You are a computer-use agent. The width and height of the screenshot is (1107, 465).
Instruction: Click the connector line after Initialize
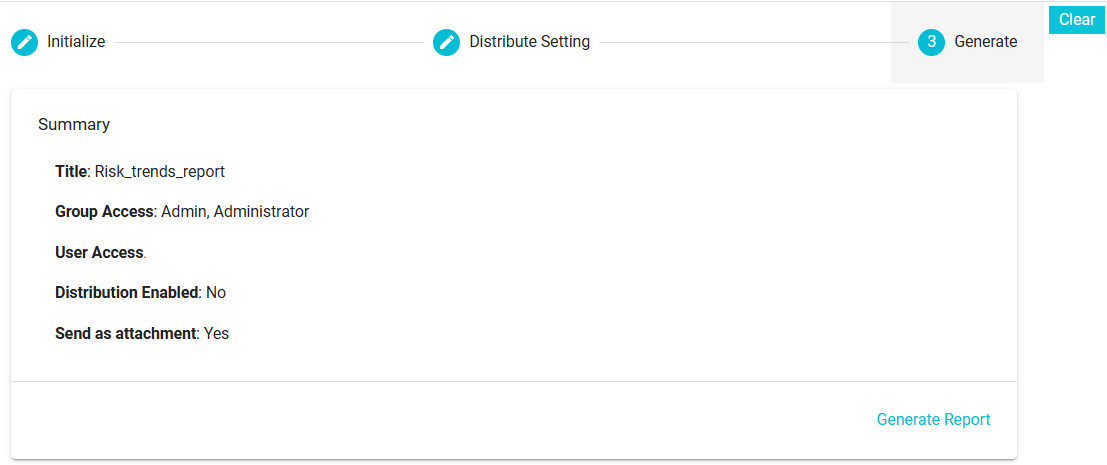(269, 43)
